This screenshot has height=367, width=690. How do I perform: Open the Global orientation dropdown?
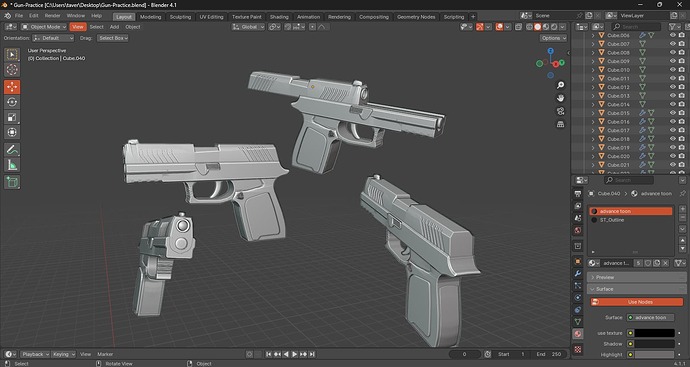[248, 27]
